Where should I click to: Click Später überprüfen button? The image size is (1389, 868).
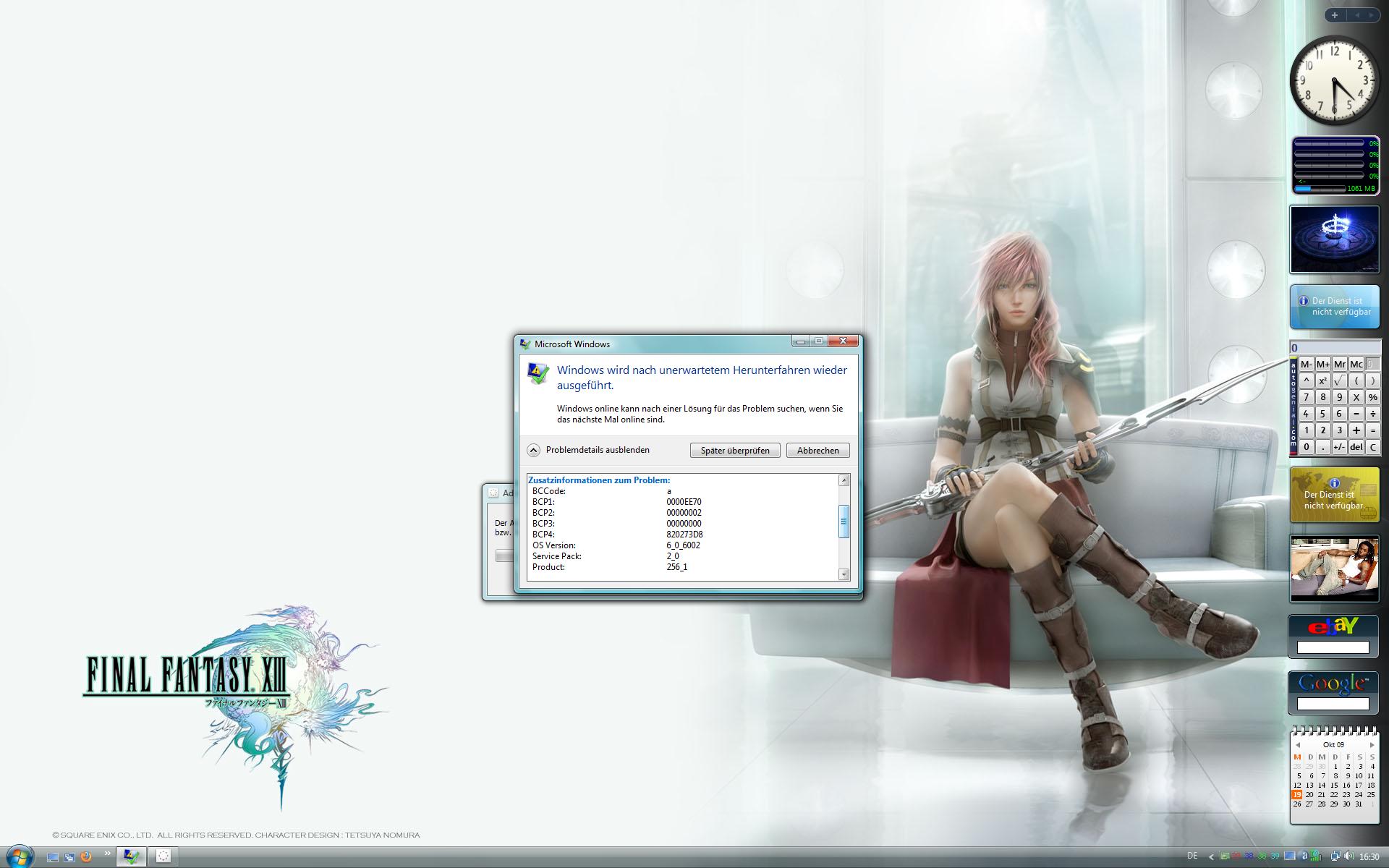(734, 450)
